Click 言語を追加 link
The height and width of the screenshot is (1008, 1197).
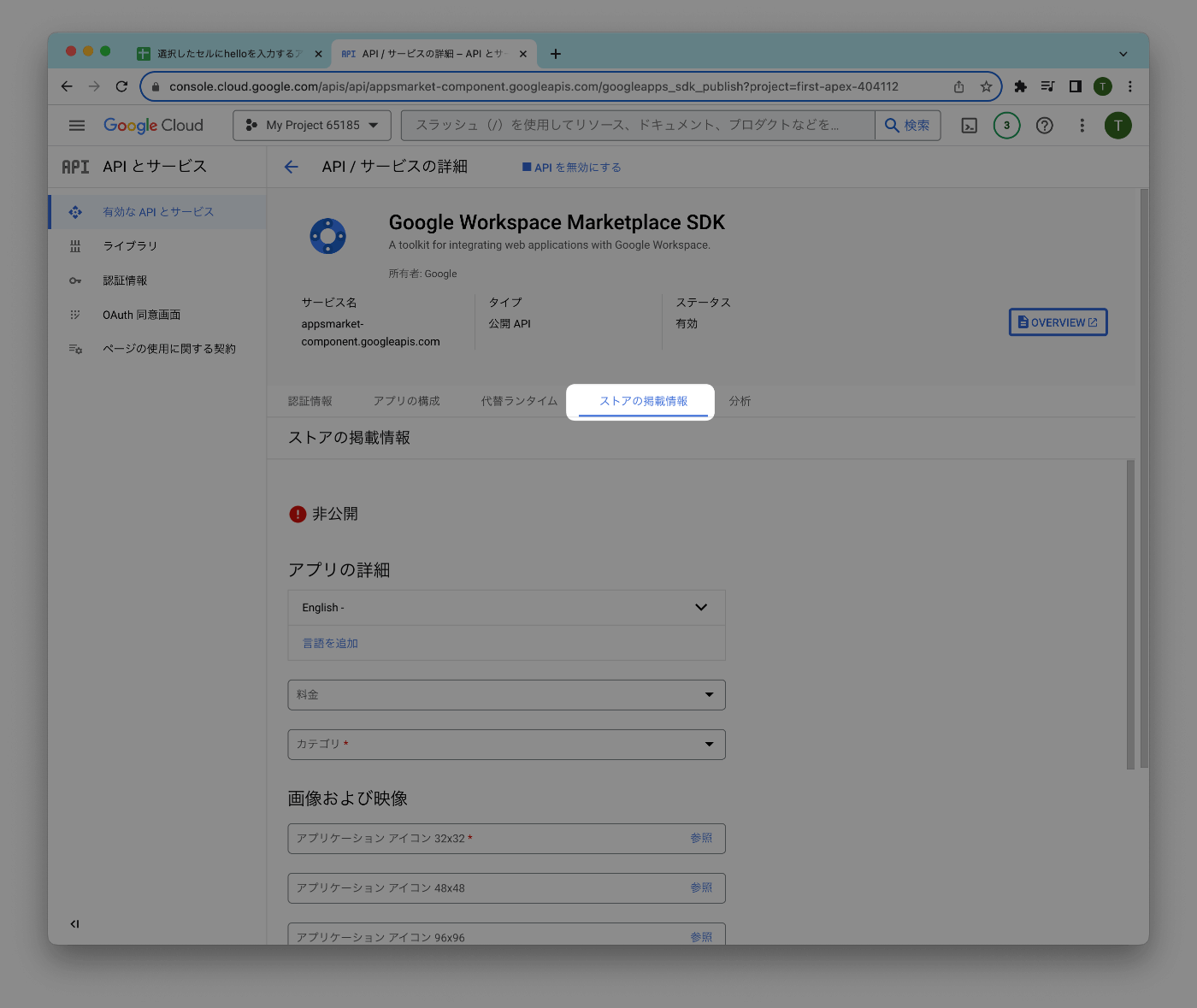tap(330, 643)
